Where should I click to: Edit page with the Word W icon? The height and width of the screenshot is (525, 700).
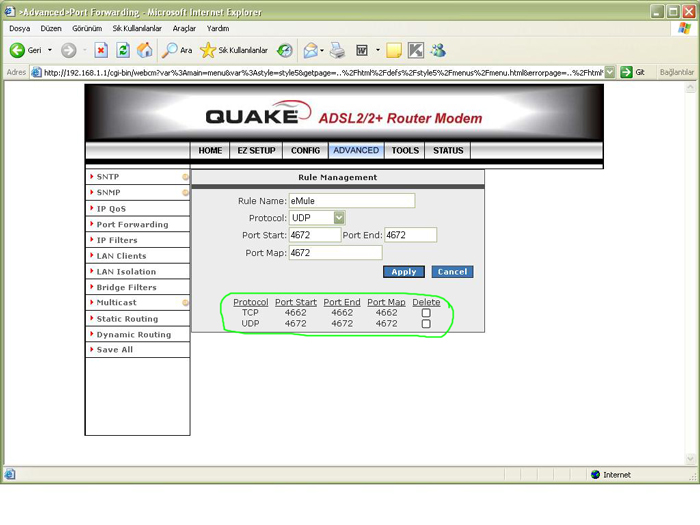tap(362, 50)
